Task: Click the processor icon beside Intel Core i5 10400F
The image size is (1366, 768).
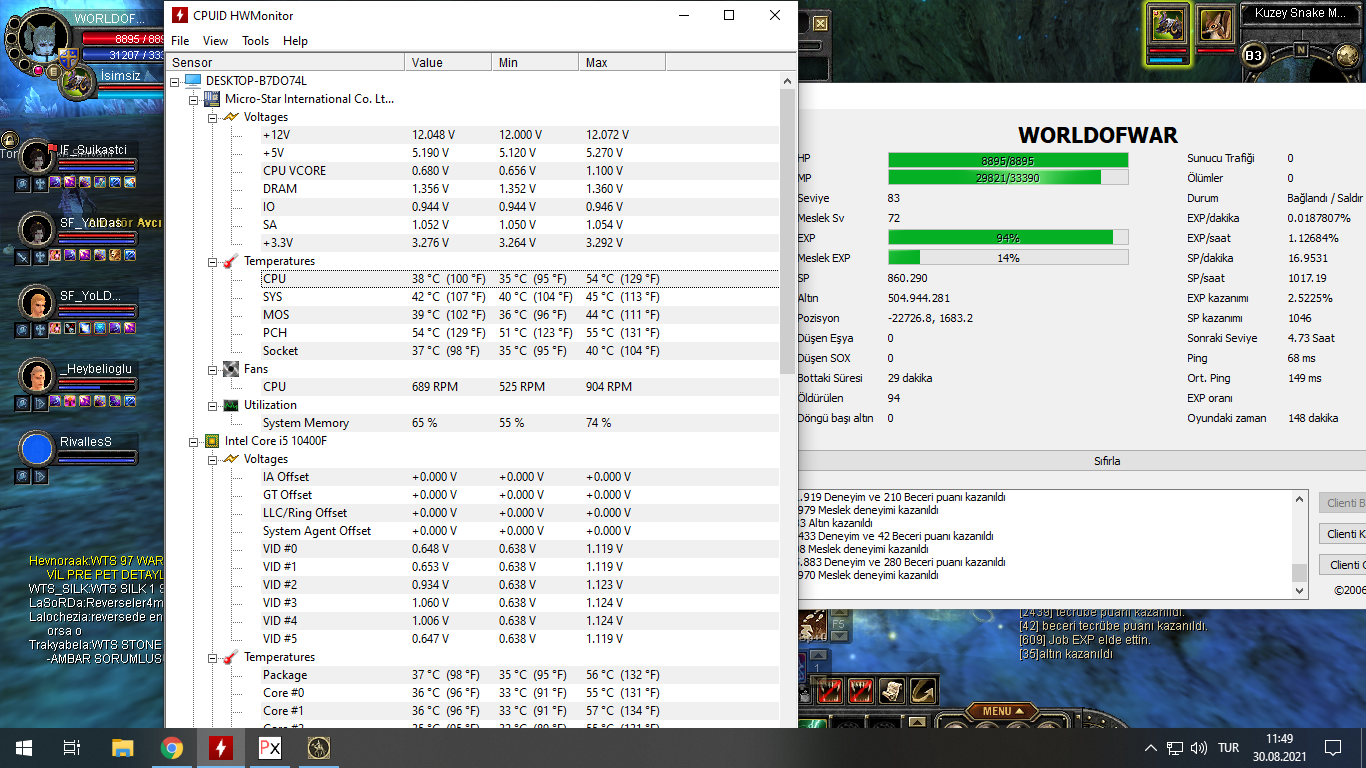Action: click(211, 441)
